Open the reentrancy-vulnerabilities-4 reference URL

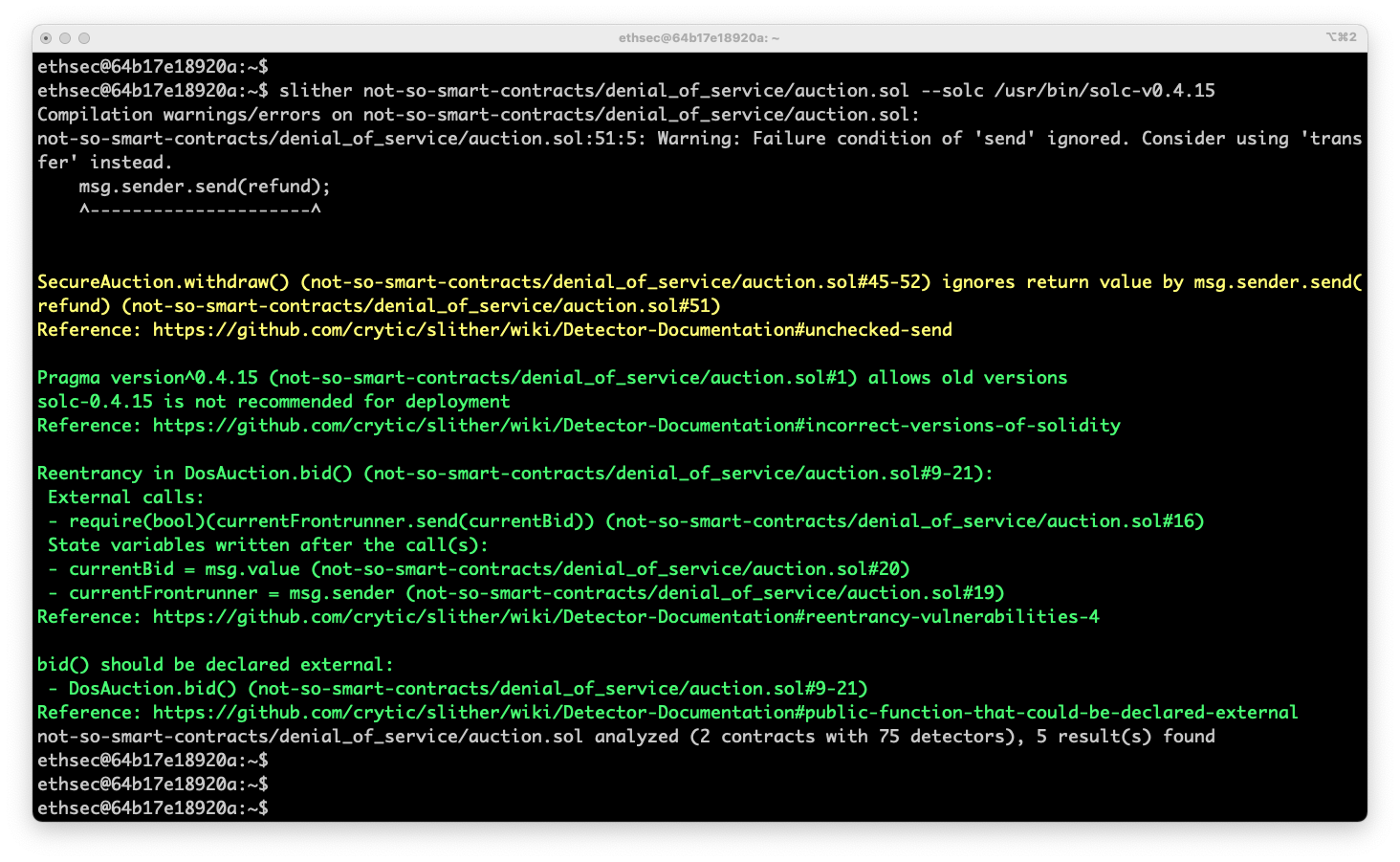625,617
